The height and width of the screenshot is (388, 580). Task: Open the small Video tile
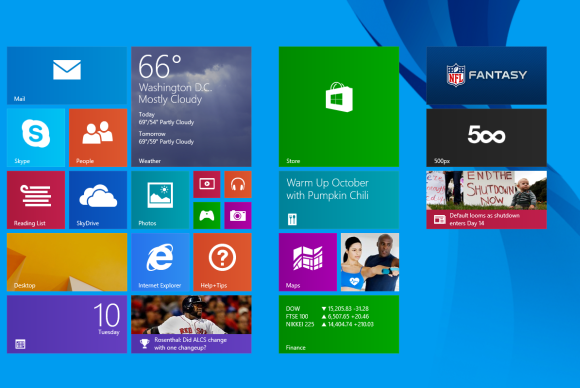pyautogui.click(x=207, y=184)
